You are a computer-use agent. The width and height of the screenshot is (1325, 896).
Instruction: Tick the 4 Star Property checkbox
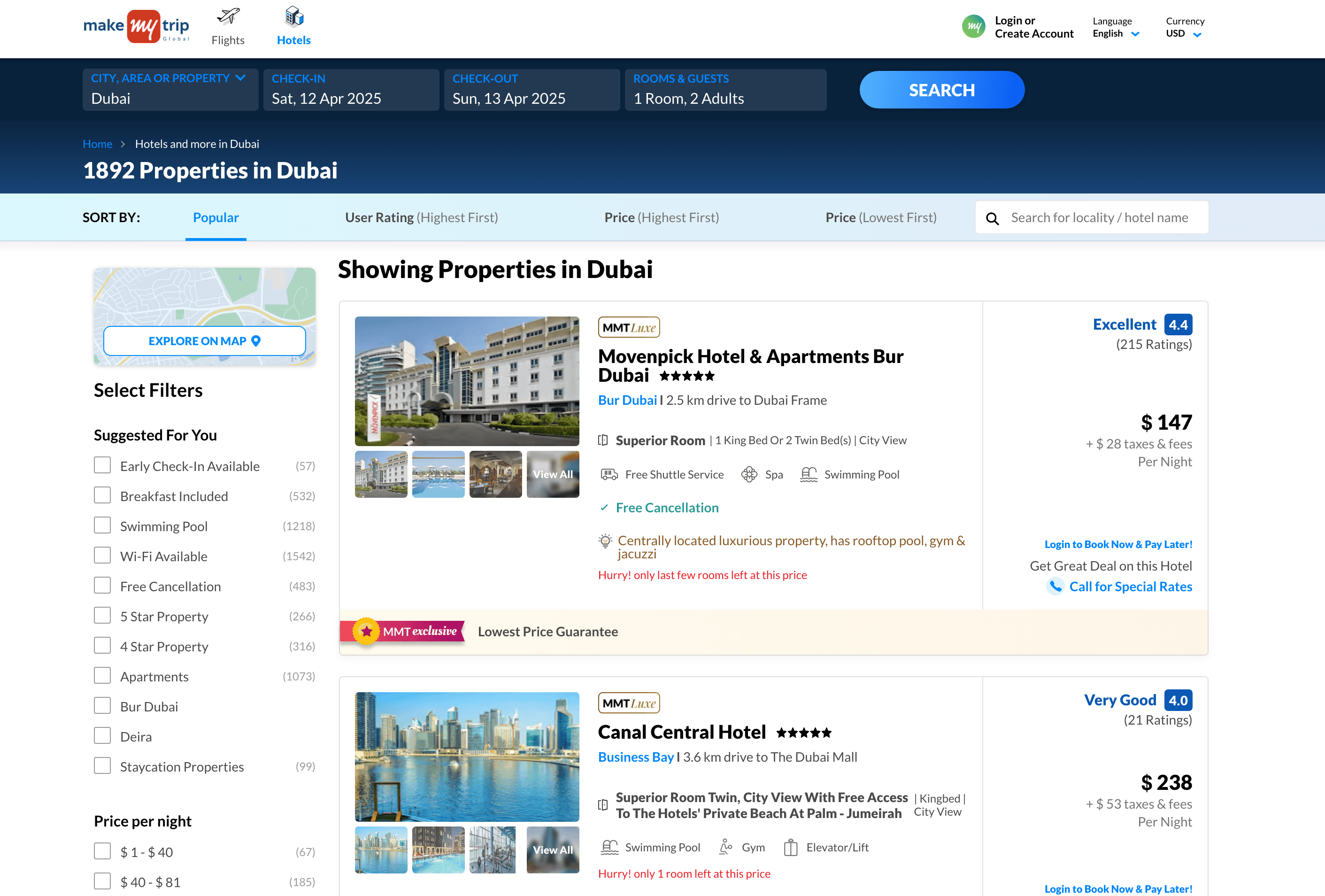tap(103, 646)
